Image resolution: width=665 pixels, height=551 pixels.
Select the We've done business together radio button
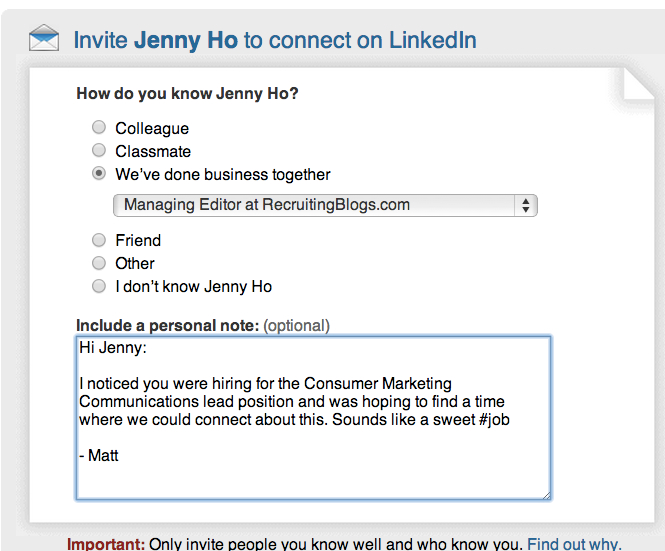[98, 174]
